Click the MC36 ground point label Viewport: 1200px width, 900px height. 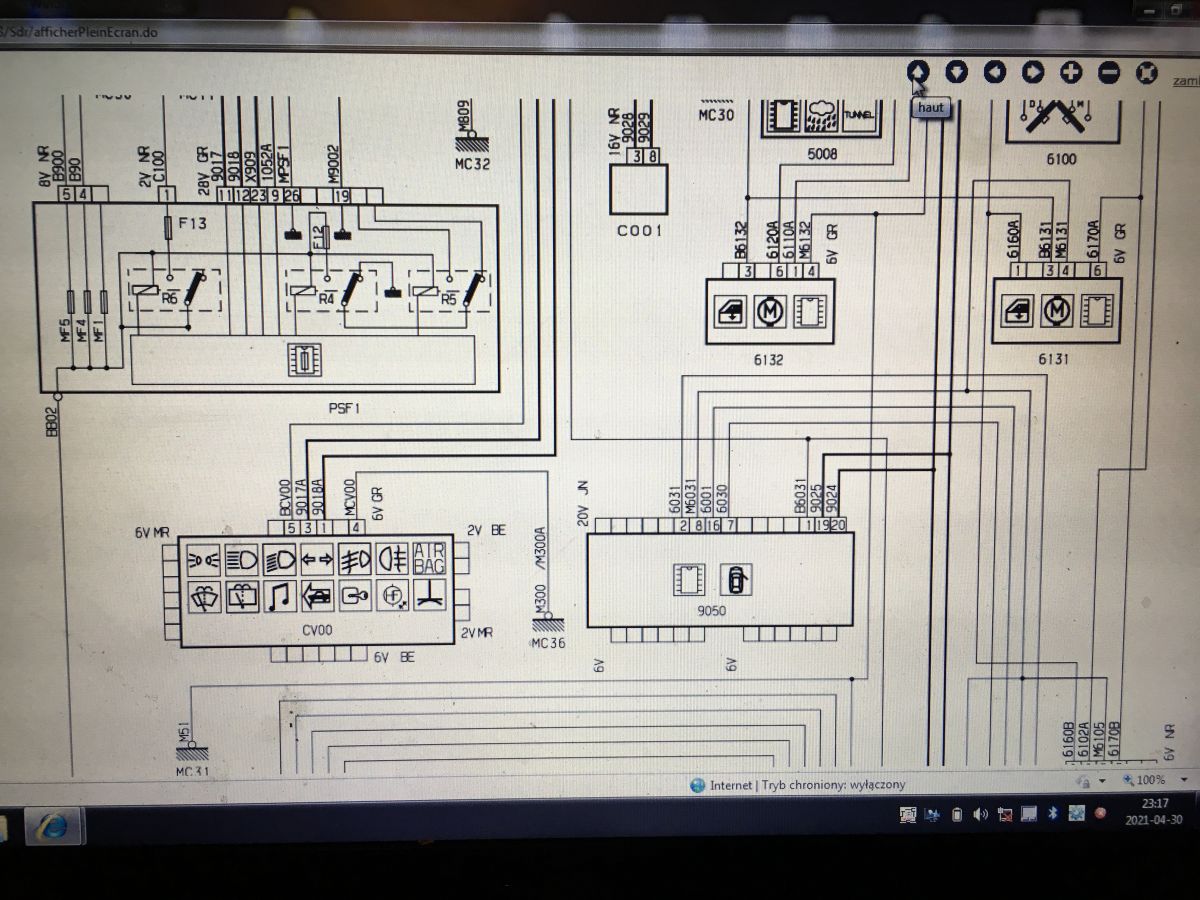pos(548,643)
